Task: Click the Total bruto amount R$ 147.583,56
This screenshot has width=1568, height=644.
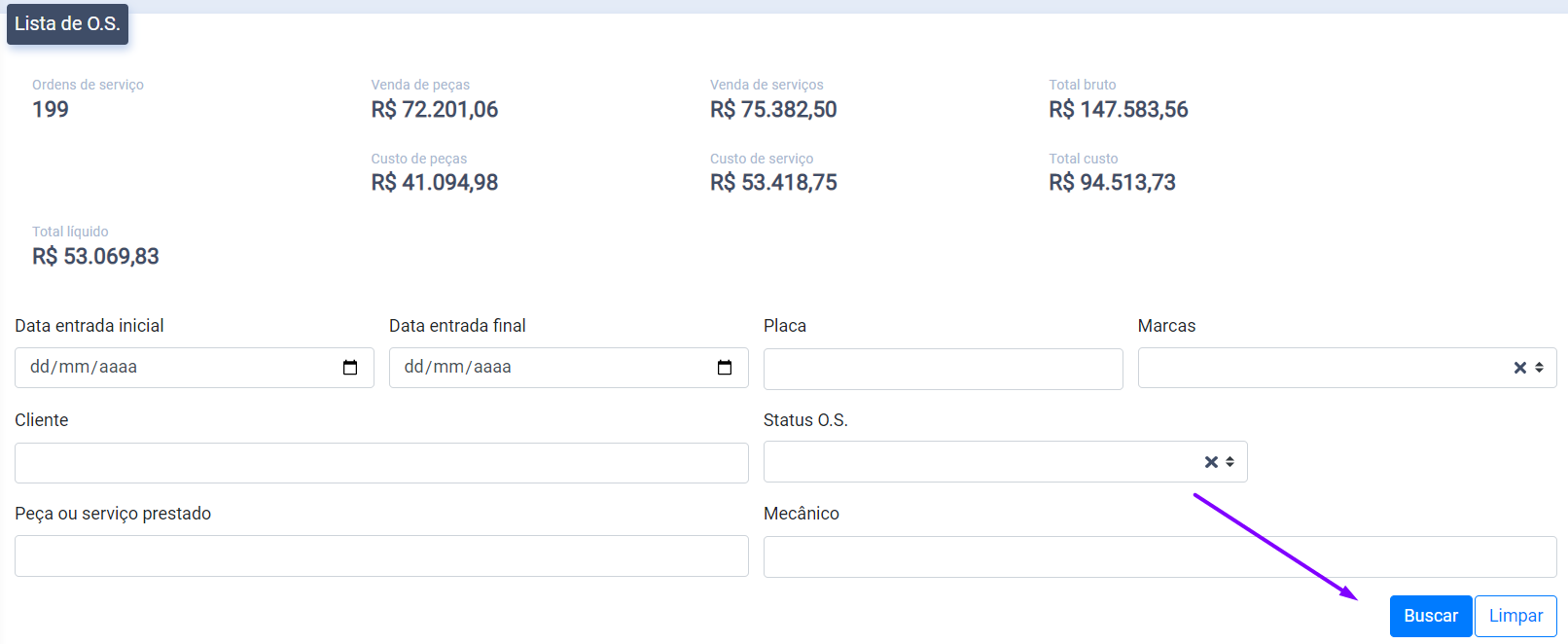Action: pos(1118,110)
